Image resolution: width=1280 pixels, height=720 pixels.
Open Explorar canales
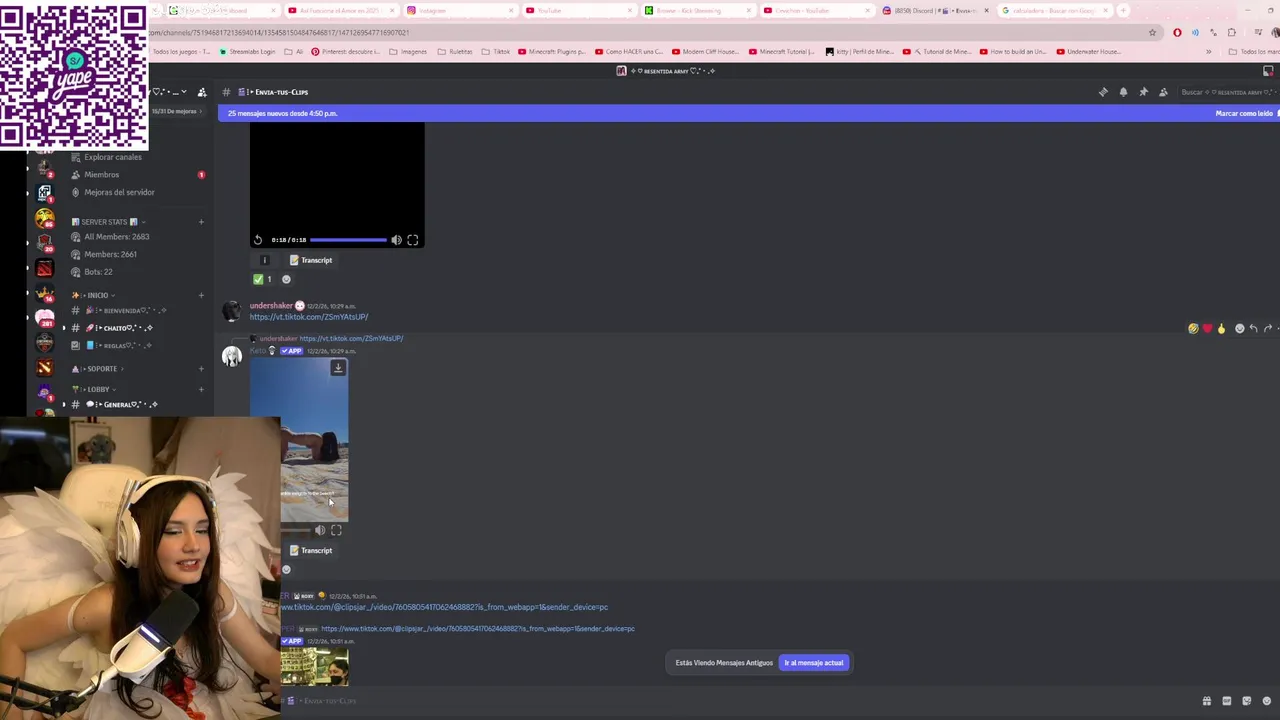(112, 157)
